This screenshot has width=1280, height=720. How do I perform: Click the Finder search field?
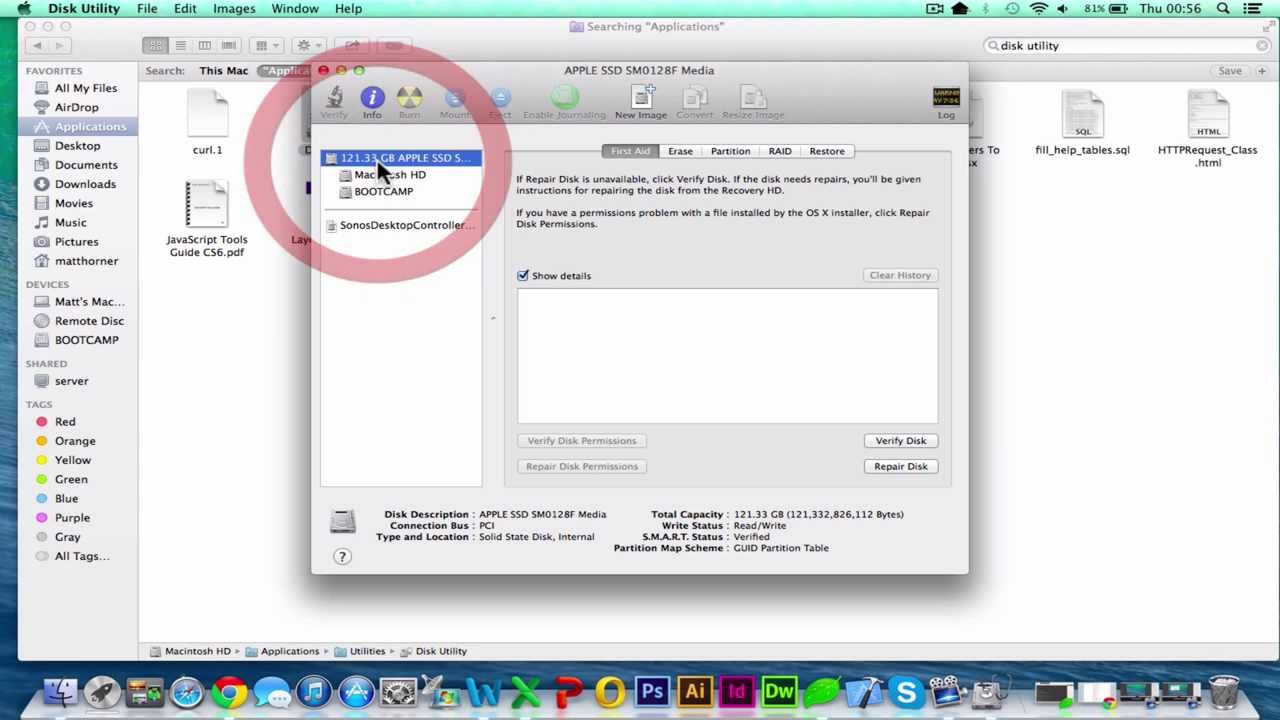point(1126,46)
